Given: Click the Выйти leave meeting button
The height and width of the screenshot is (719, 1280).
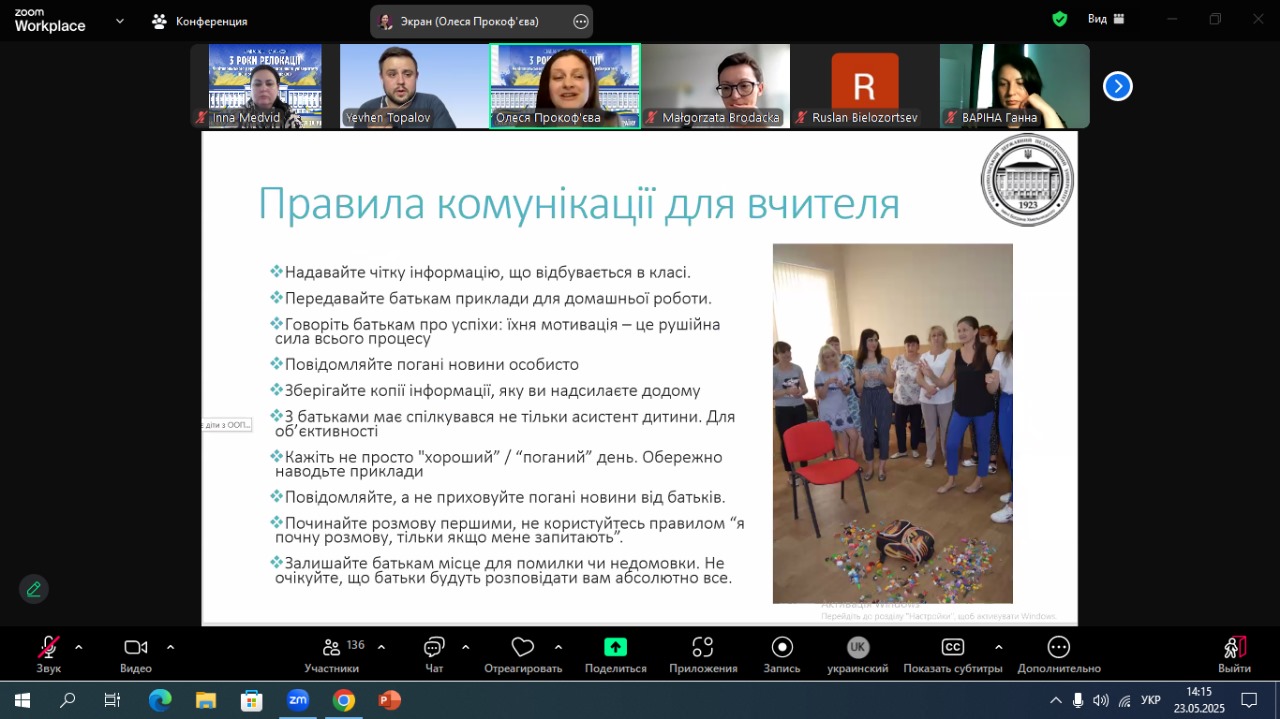Looking at the screenshot, I should click(1234, 648).
